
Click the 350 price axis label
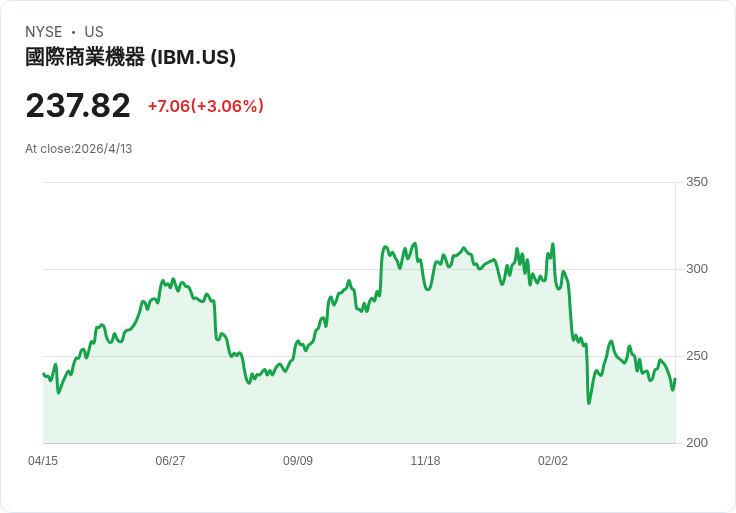696,182
